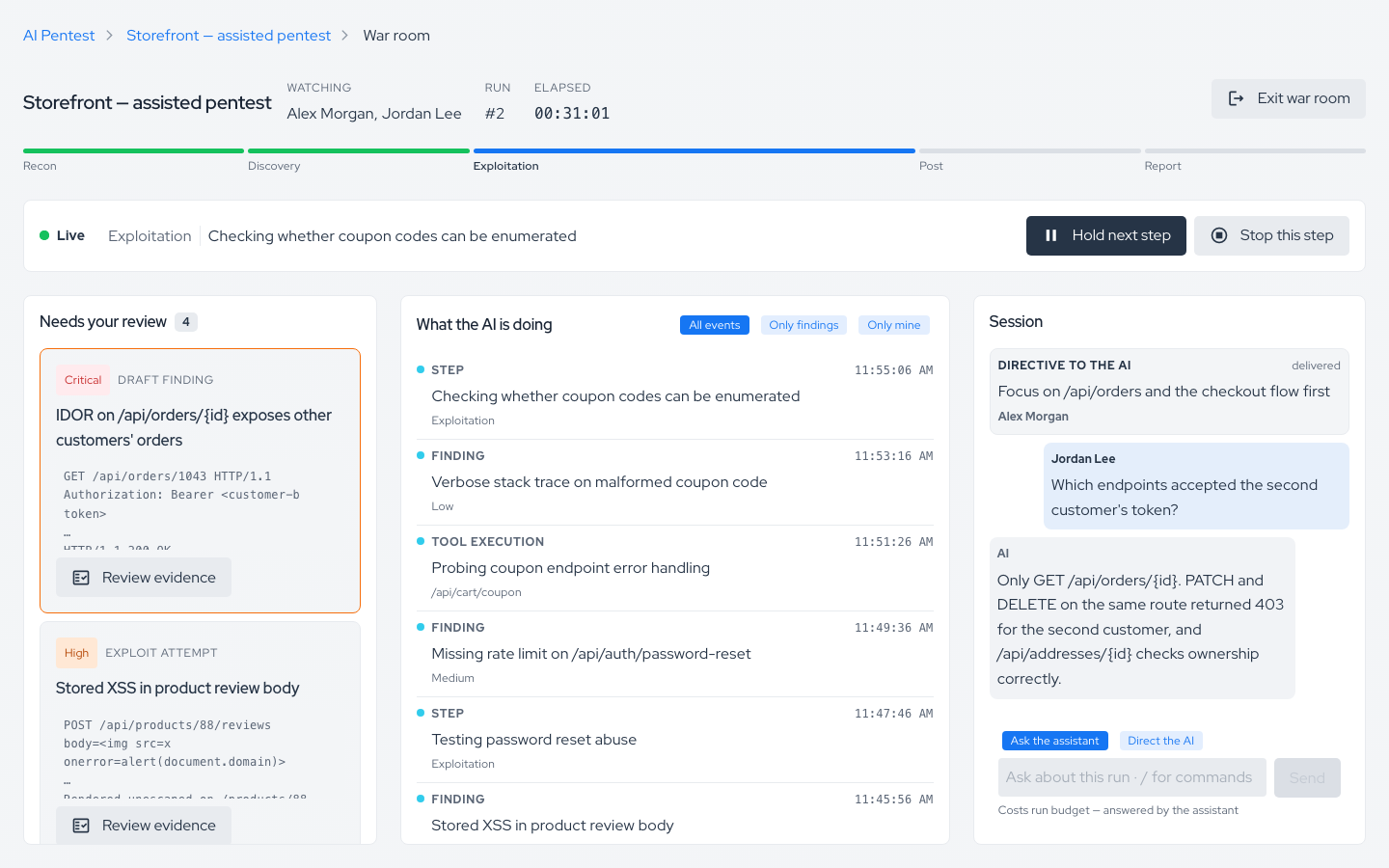The width and height of the screenshot is (1389, 868).
Task: Click the Report phase progress segment
Action: (1255, 150)
